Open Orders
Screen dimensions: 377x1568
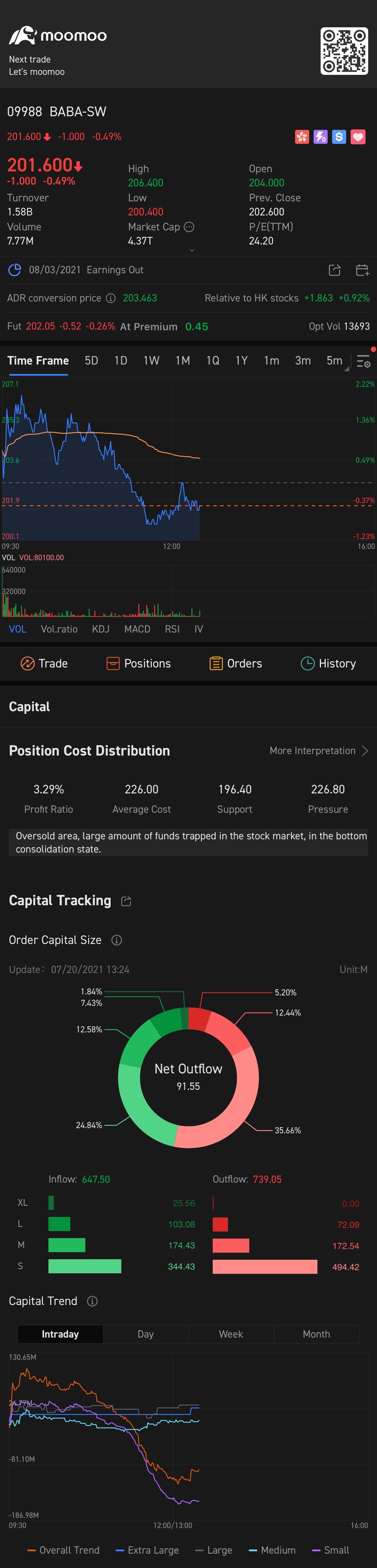236,663
